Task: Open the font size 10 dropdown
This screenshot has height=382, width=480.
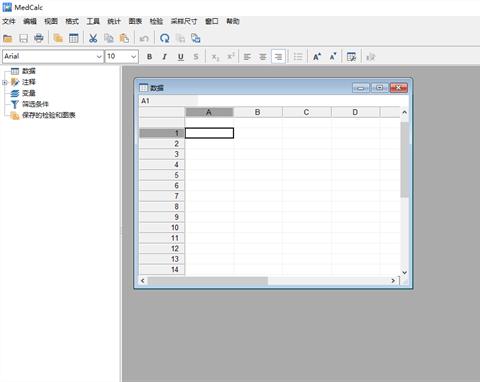Action: (133, 57)
